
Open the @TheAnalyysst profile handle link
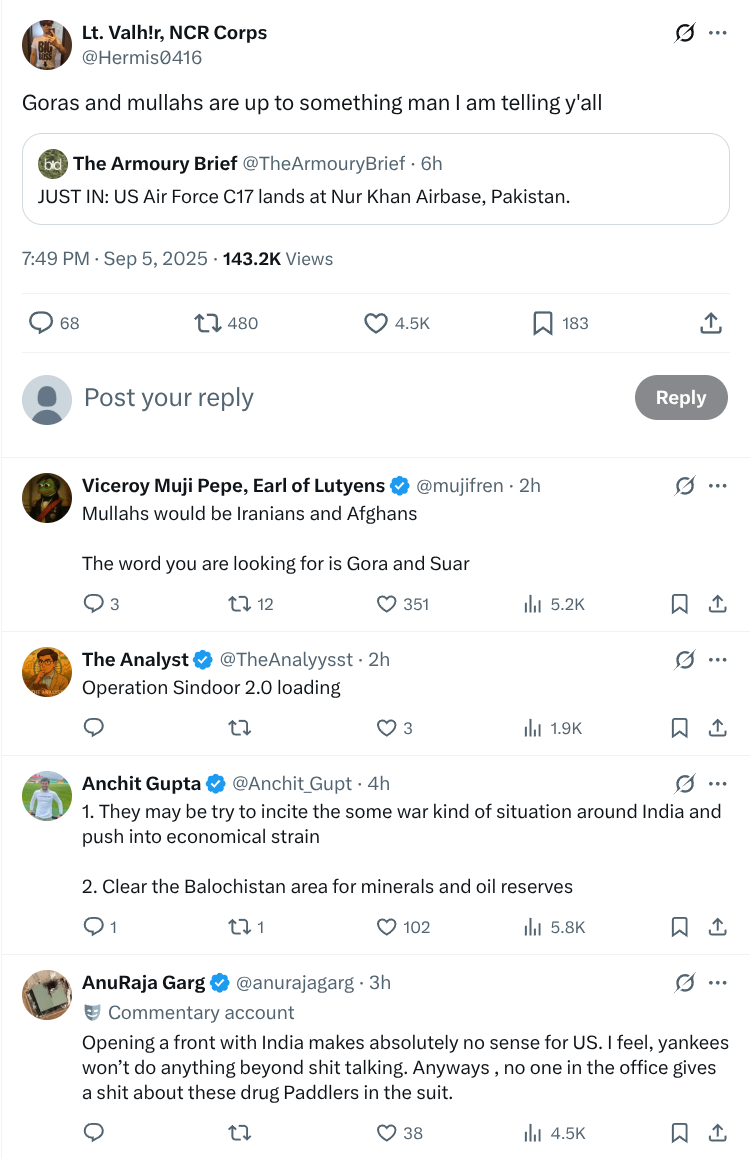(286, 660)
